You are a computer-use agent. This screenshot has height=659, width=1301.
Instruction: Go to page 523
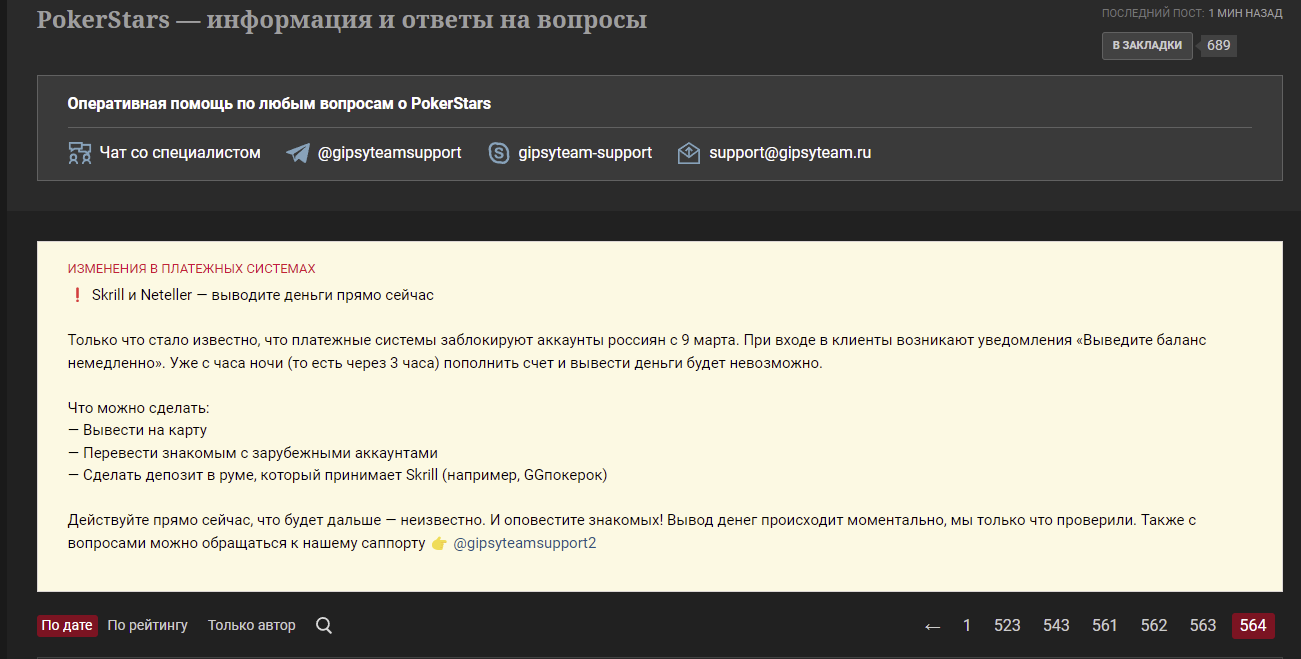click(1007, 626)
